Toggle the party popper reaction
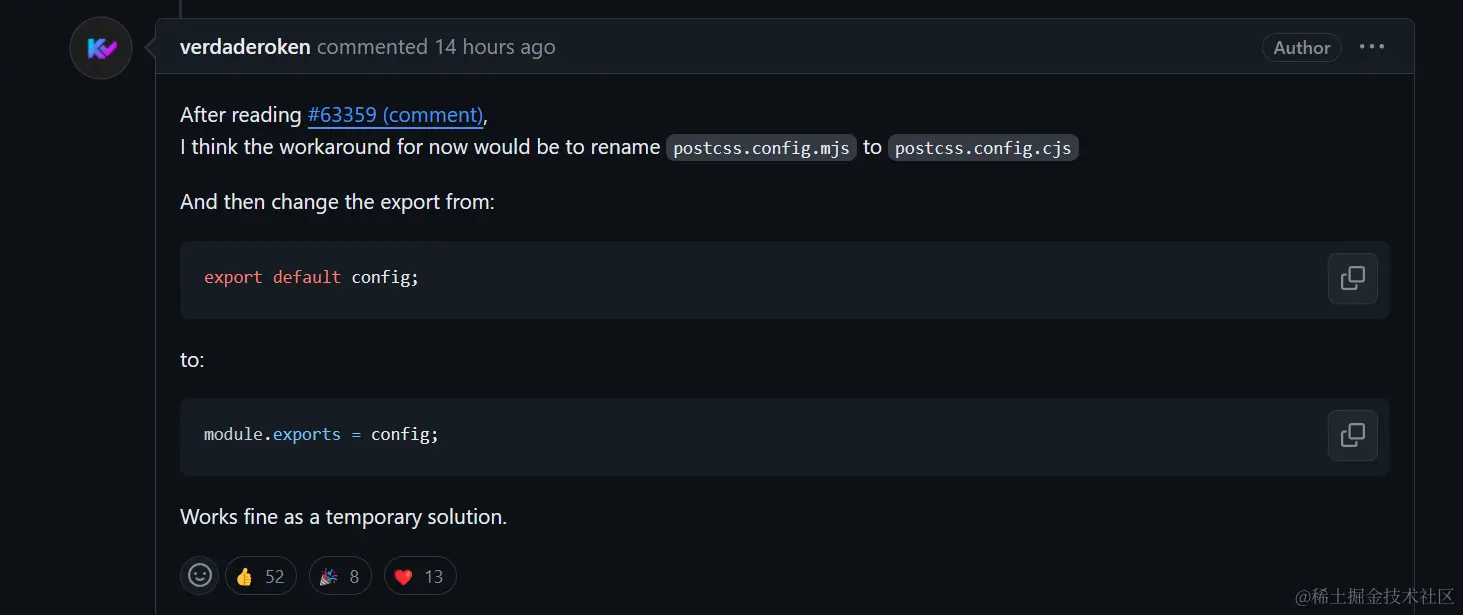This screenshot has width=1463, height=615. (340, 576)
